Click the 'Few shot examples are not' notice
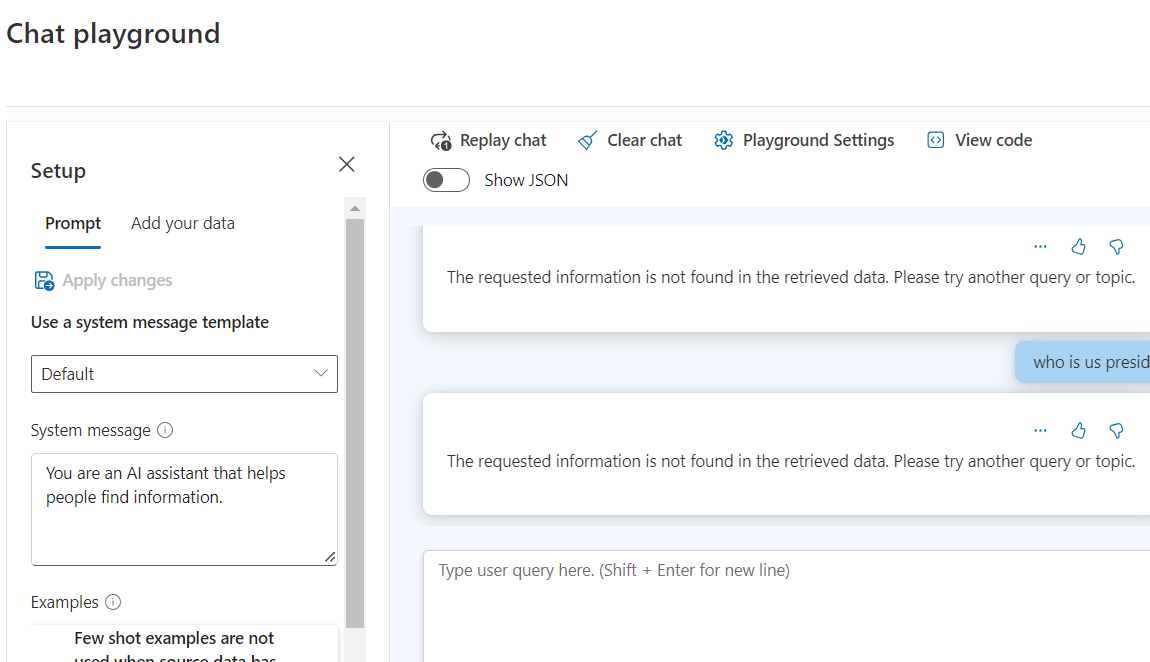Image resolution: width=1150 pixels, height=662 pixels. [174, 639]
